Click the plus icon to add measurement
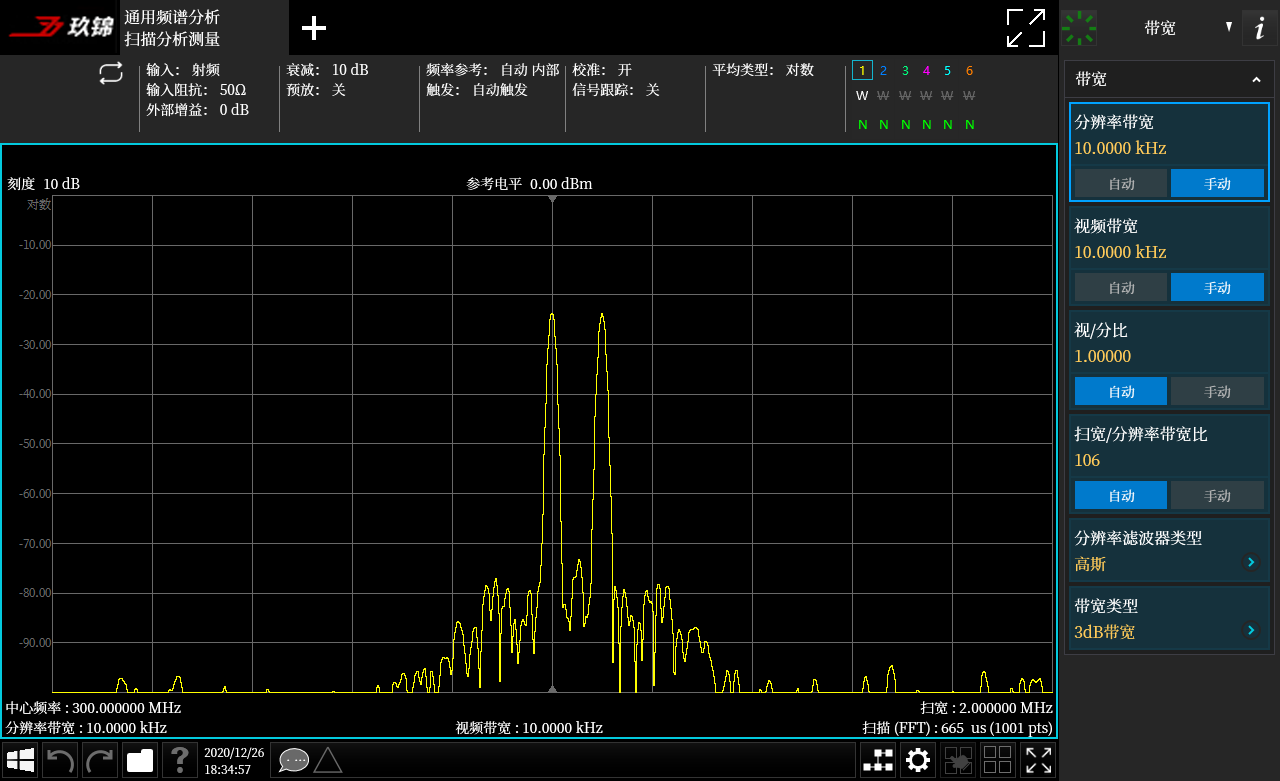Screen dimensions: 1280x781 (x=314, y=28)
